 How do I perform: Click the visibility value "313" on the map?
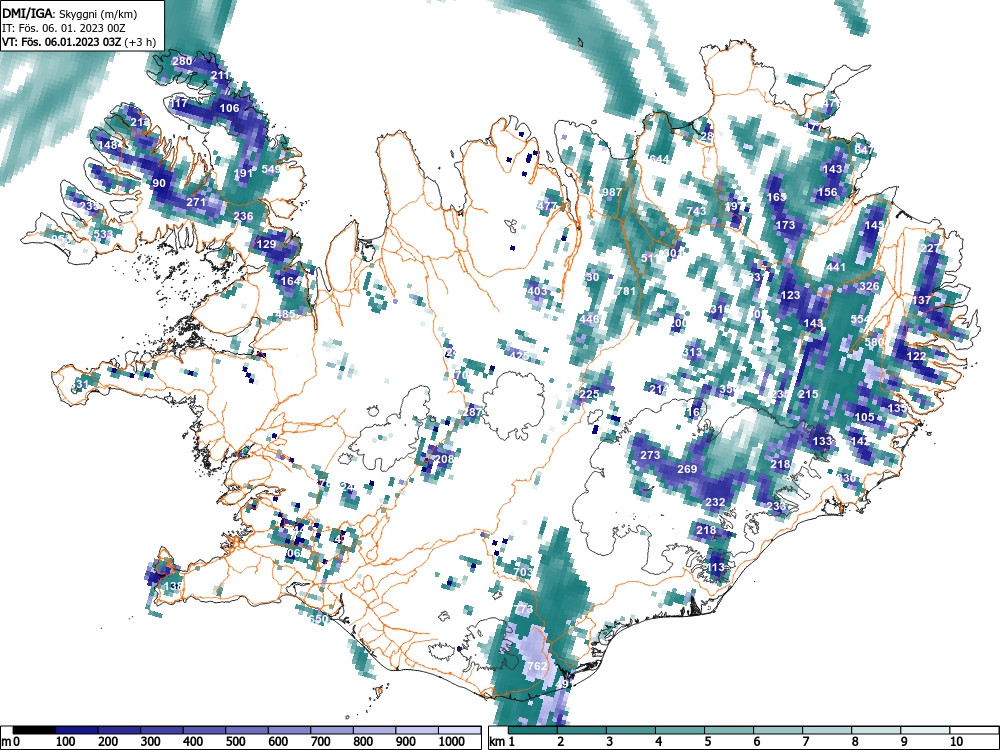point(692,352)
